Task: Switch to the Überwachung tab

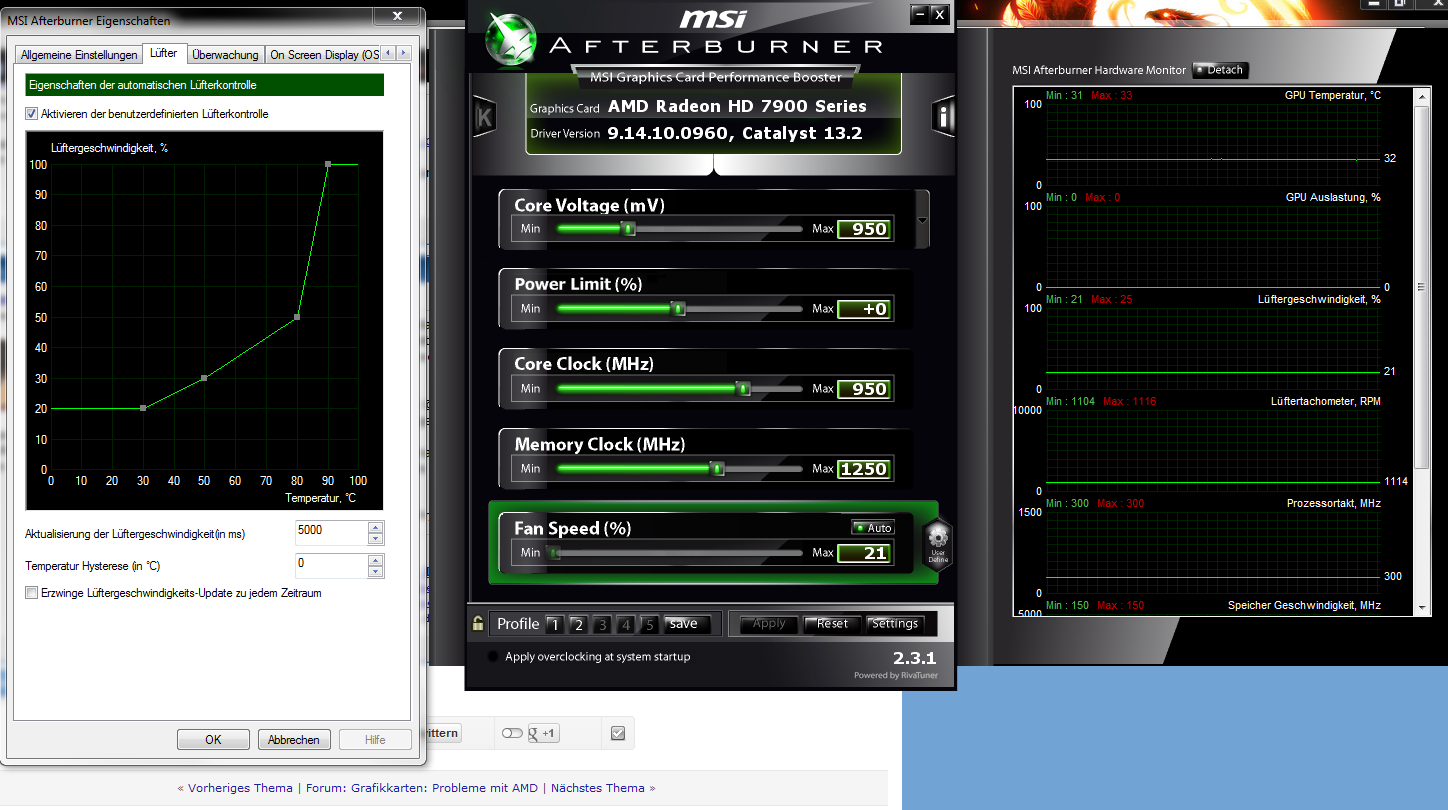Action: [225, 55]
